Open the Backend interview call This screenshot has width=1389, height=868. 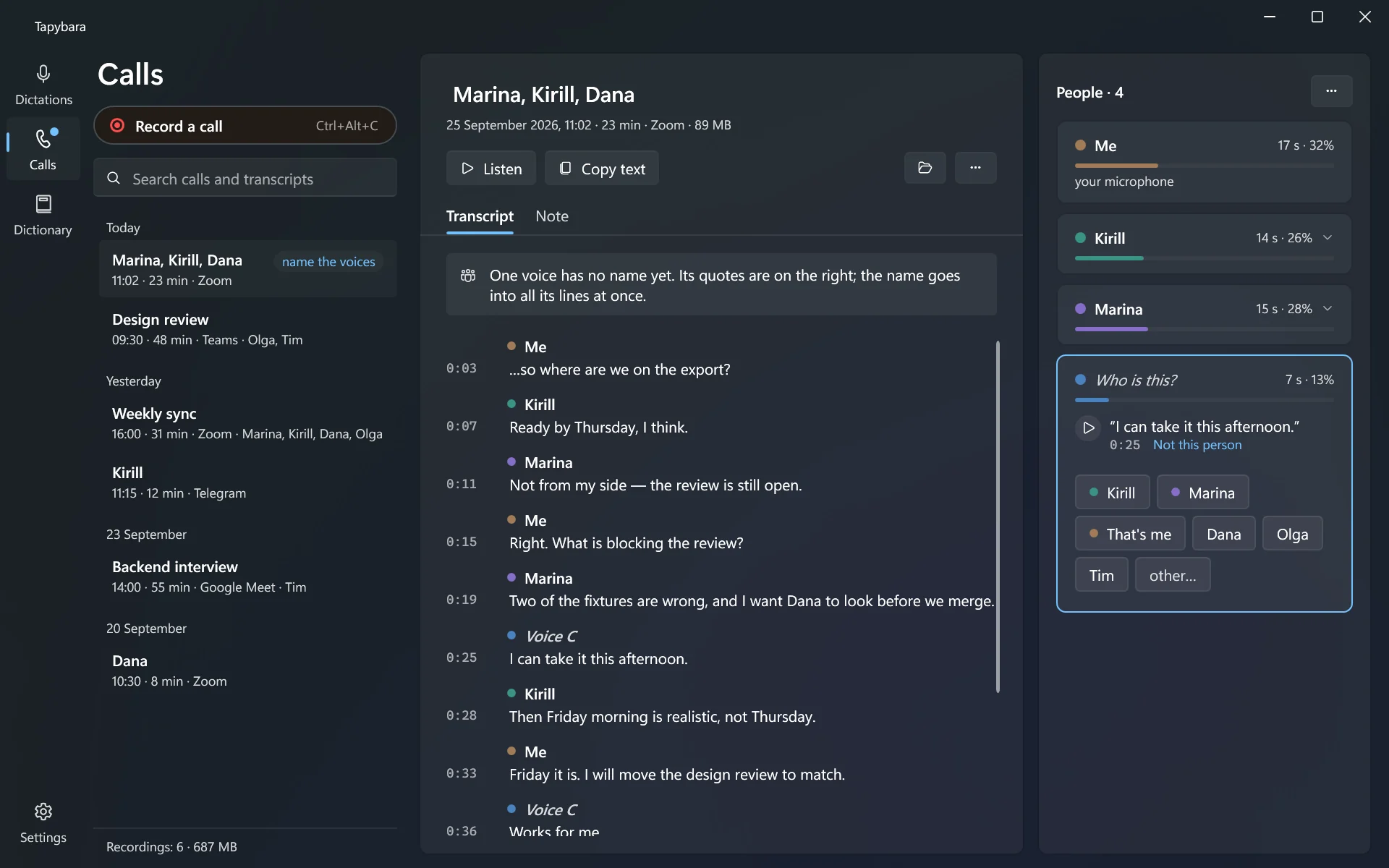[x=247, y=576]
